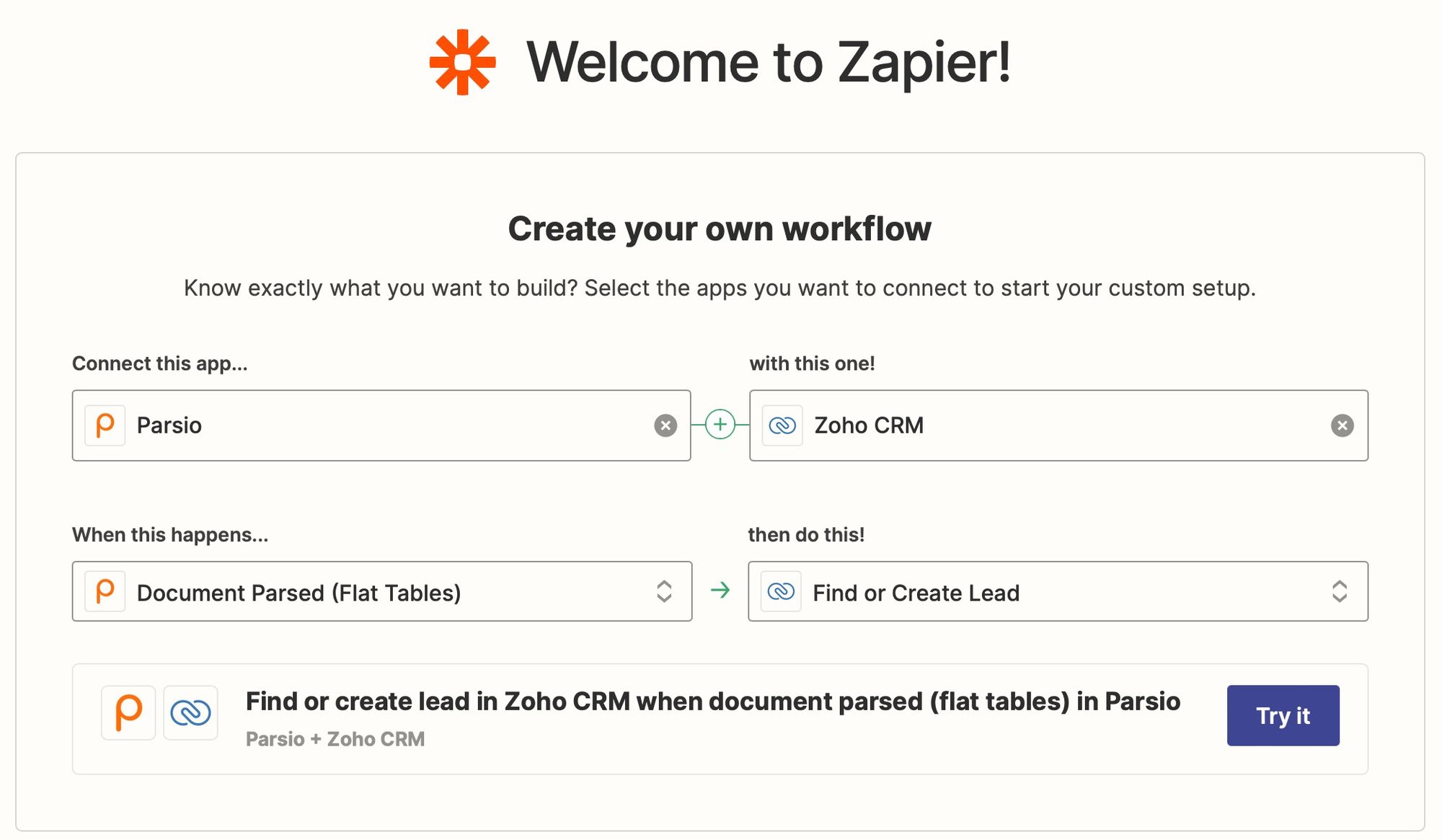Click the Parsio + Zoho CRM subtitle
Viewport: 1442px width, 840px height.
click(335, 739)
